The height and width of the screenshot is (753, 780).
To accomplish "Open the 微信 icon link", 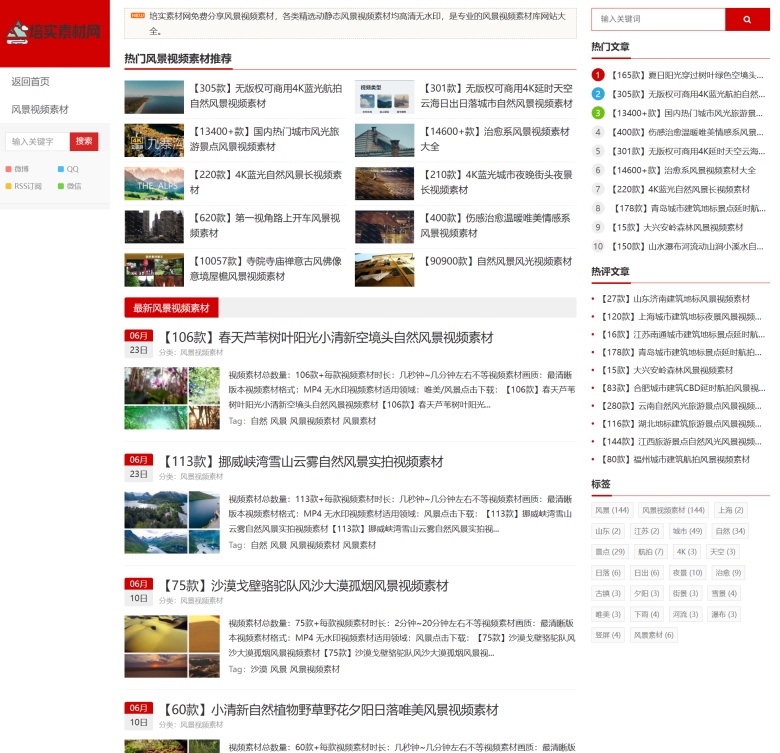I will pos(70,186).
